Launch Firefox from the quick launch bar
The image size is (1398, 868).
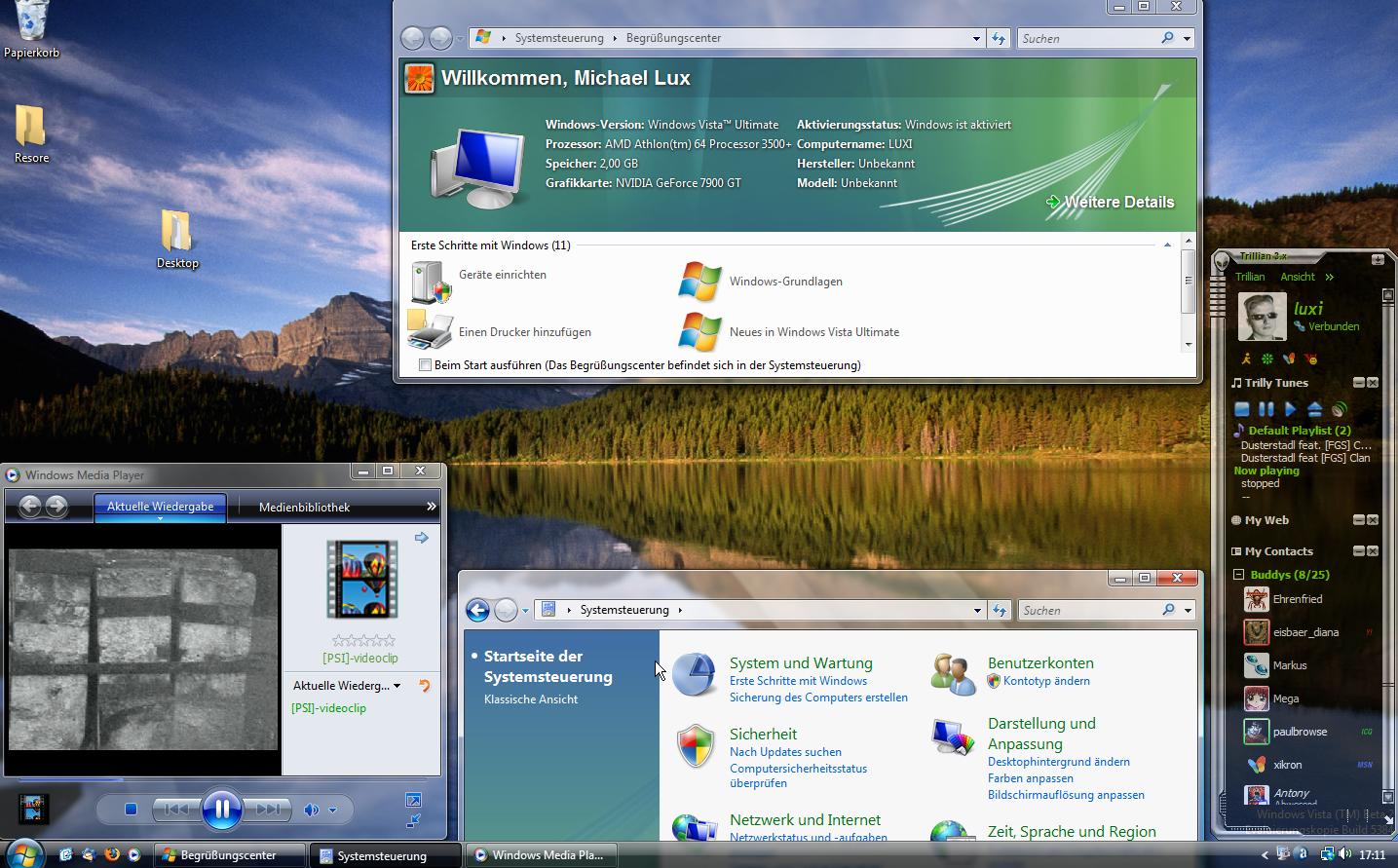coord(111,854)
